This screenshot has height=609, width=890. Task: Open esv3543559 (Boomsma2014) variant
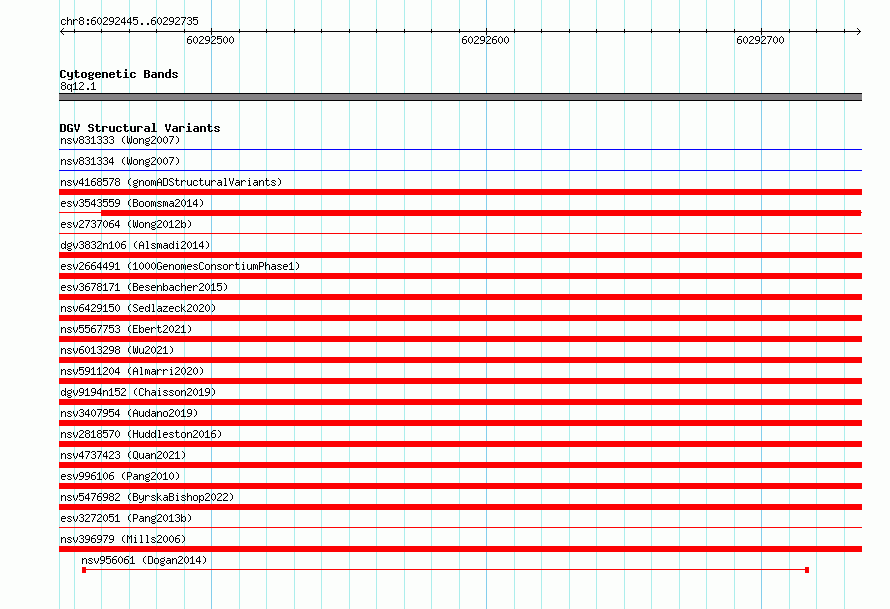pos(132,203)
